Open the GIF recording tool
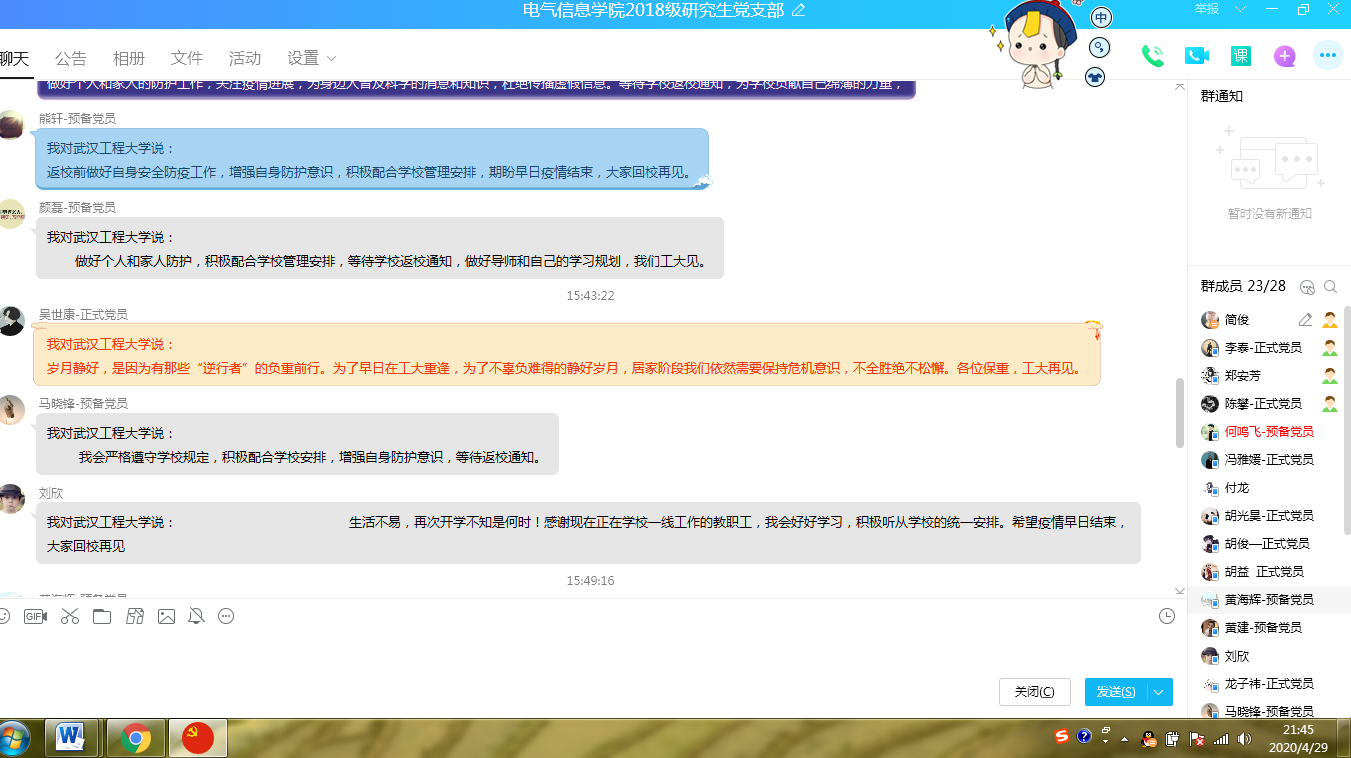Image resolution: width=1351 pixels, height=758 pixels. 36,616
